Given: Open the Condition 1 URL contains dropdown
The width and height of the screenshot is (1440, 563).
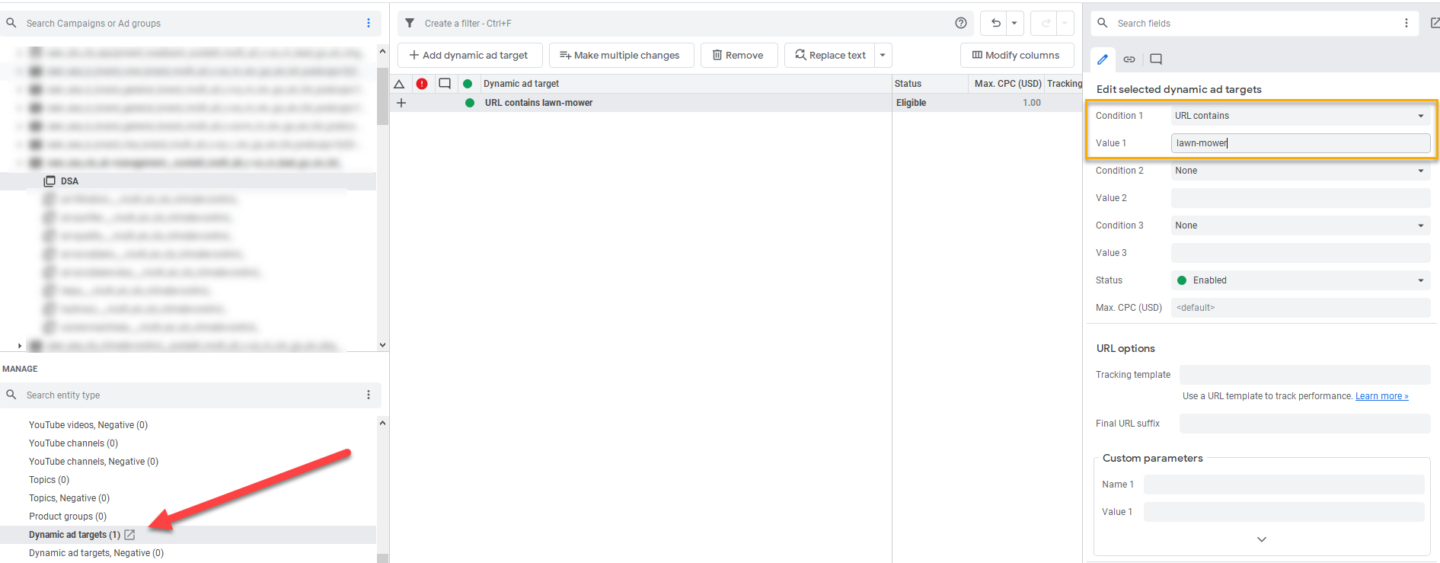Looking at the screenshot, I should [x=1300, y=116].
